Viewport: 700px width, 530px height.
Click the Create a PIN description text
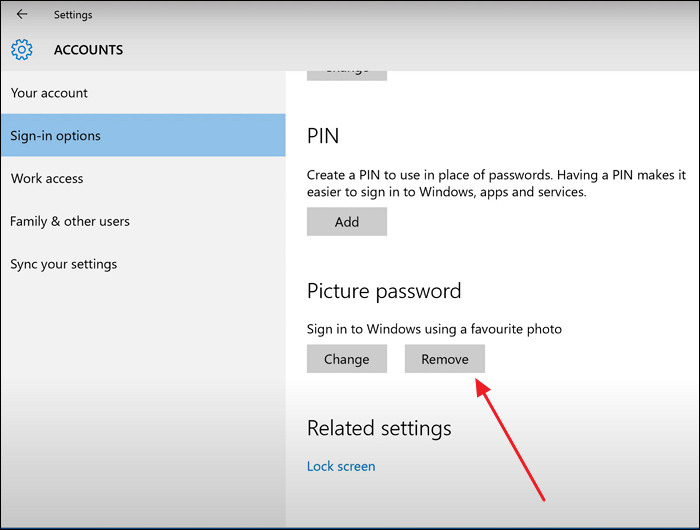click(496, 184)
